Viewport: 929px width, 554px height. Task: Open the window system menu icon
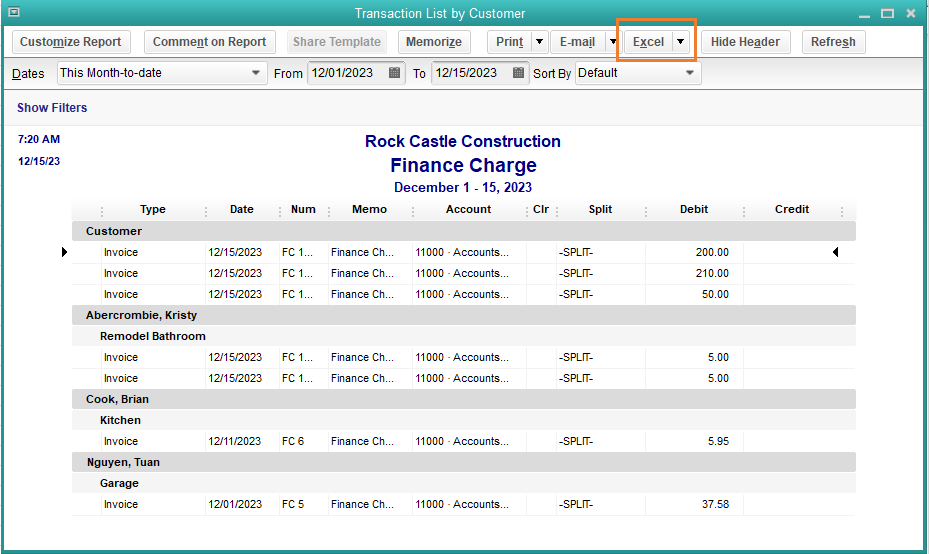[x=14, y=13]
